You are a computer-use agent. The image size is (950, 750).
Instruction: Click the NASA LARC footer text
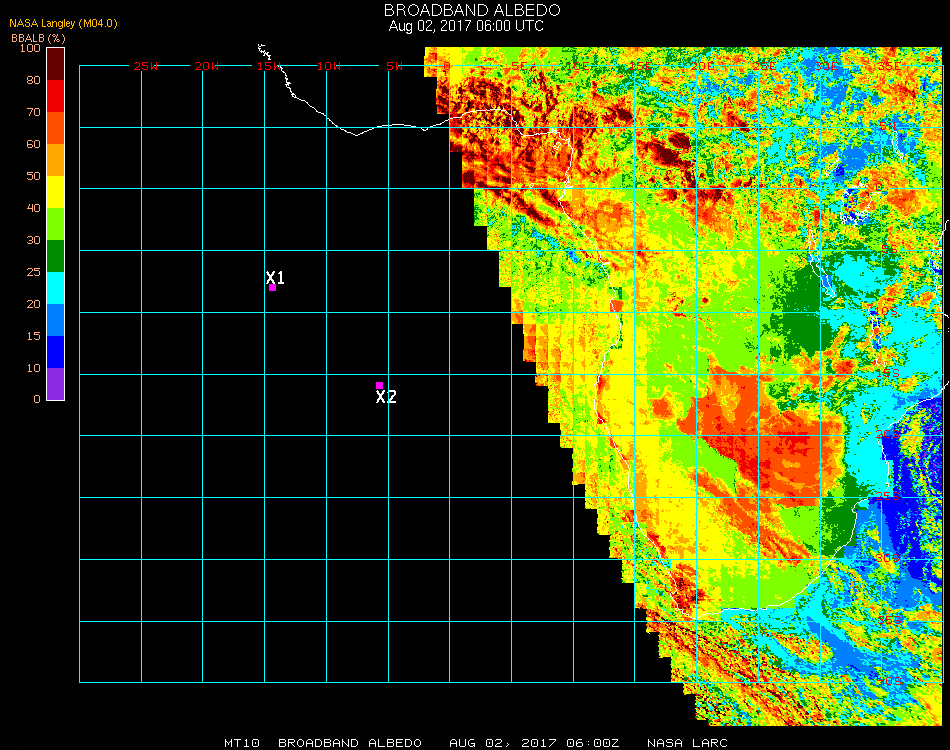point(687,743)
